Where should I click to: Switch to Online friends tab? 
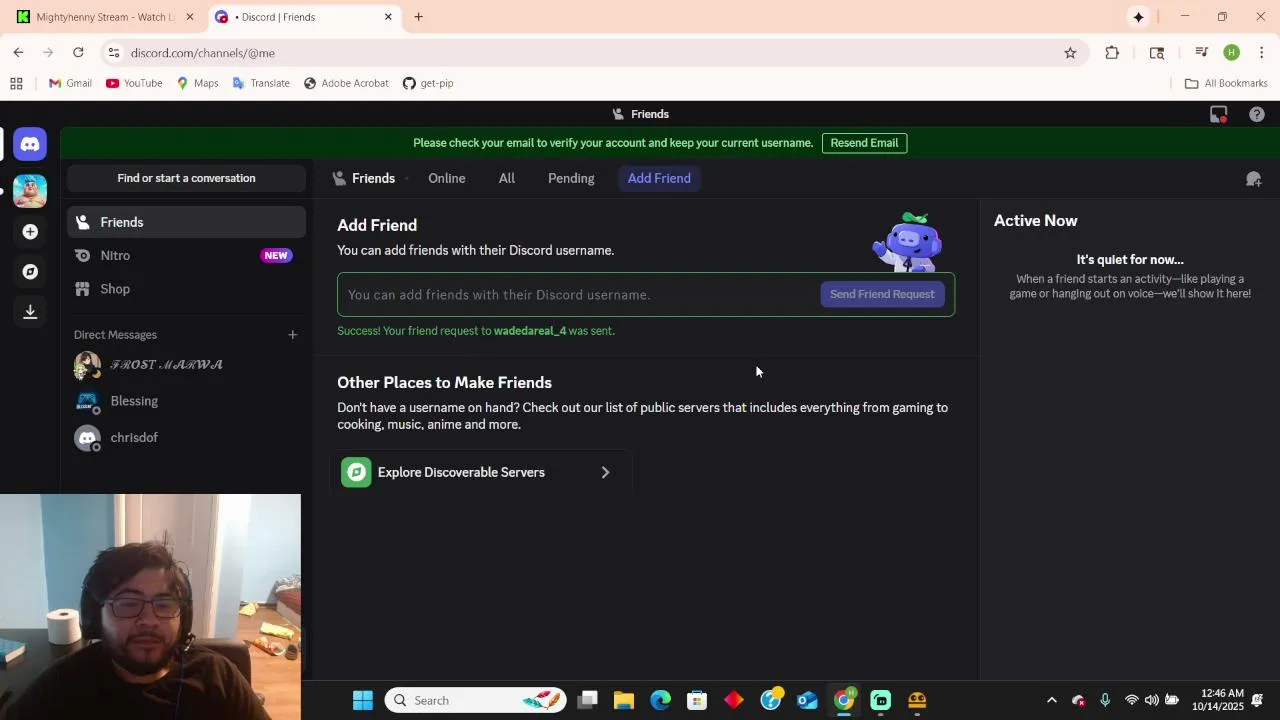(x=447, y=179)
